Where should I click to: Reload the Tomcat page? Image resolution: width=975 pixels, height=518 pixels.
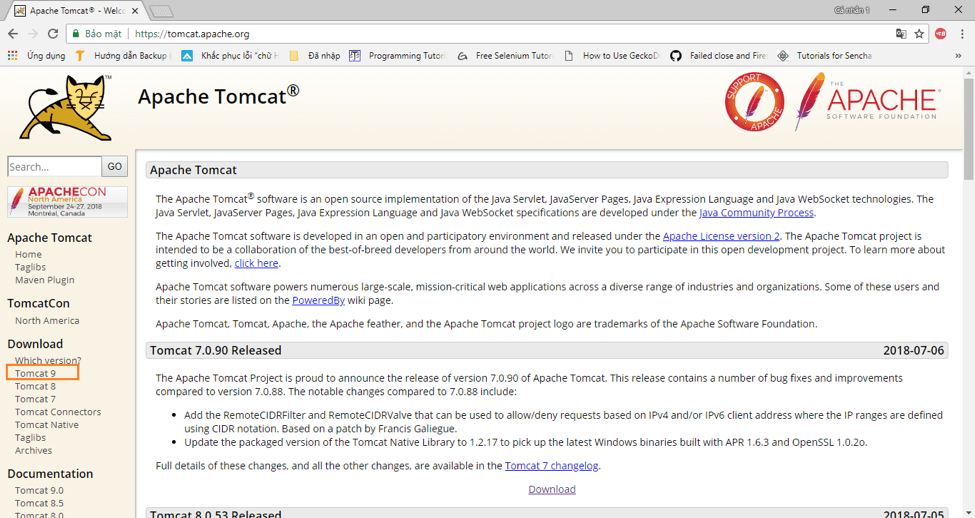click(55, 34)
